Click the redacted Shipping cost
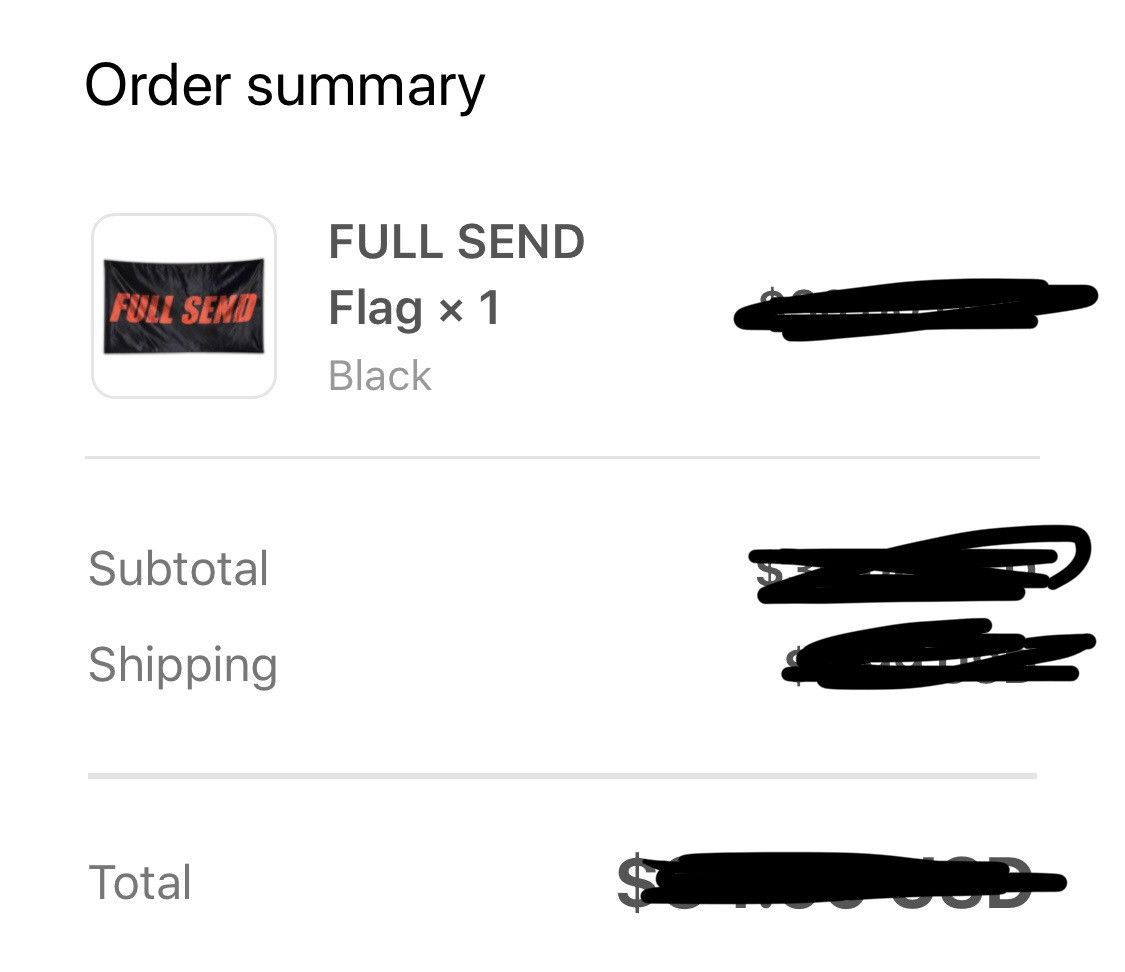 (x=930, y=660)
